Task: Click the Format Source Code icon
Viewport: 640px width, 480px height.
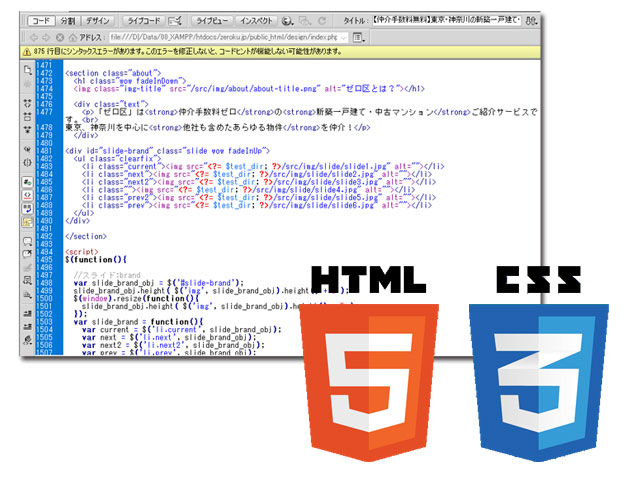Action: (27, 340)
